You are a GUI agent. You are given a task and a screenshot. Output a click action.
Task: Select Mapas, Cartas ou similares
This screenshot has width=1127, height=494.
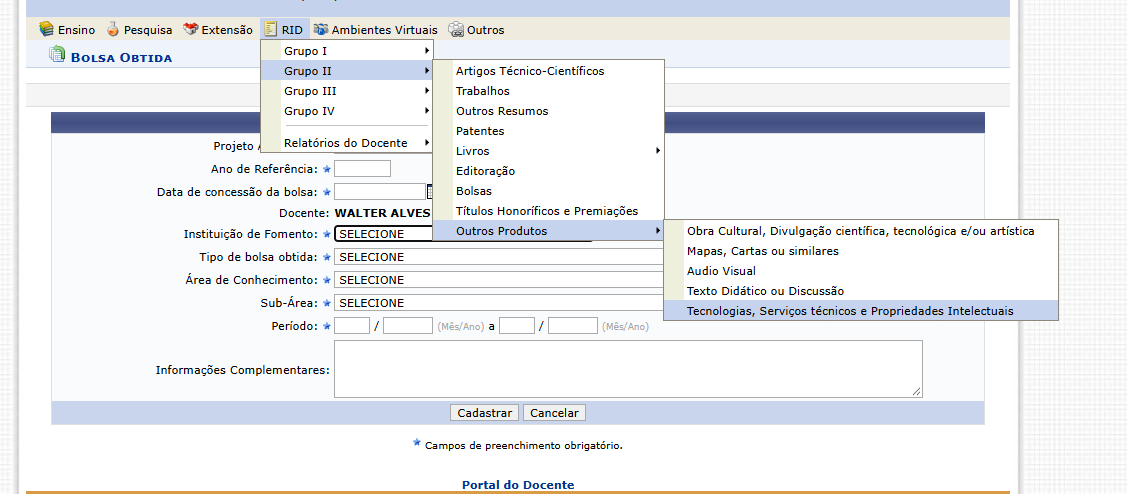[x=860, y=251]
